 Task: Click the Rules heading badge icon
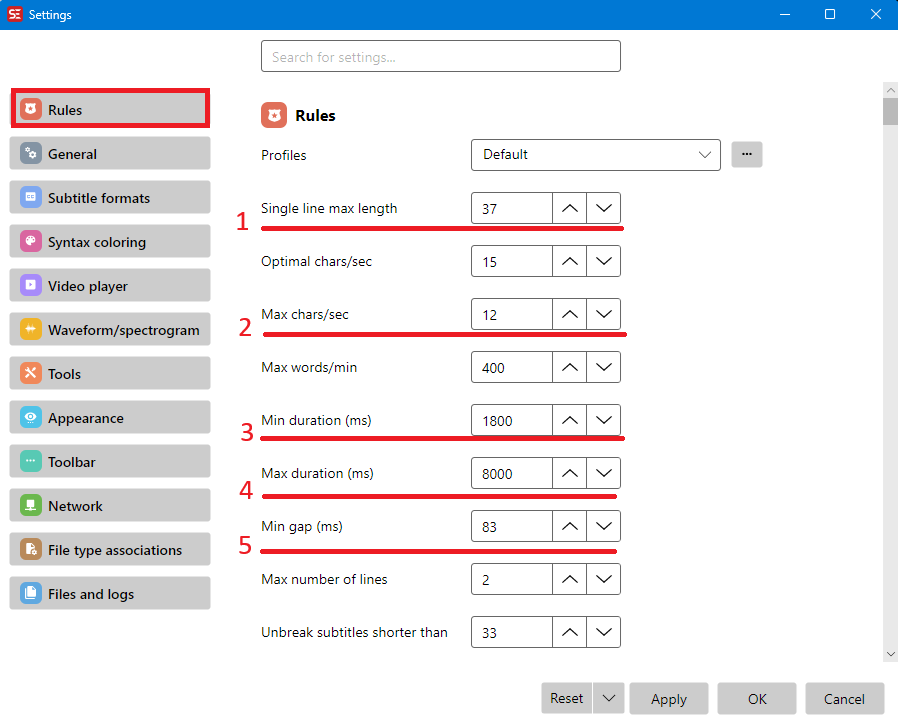[x=274, y=115]
